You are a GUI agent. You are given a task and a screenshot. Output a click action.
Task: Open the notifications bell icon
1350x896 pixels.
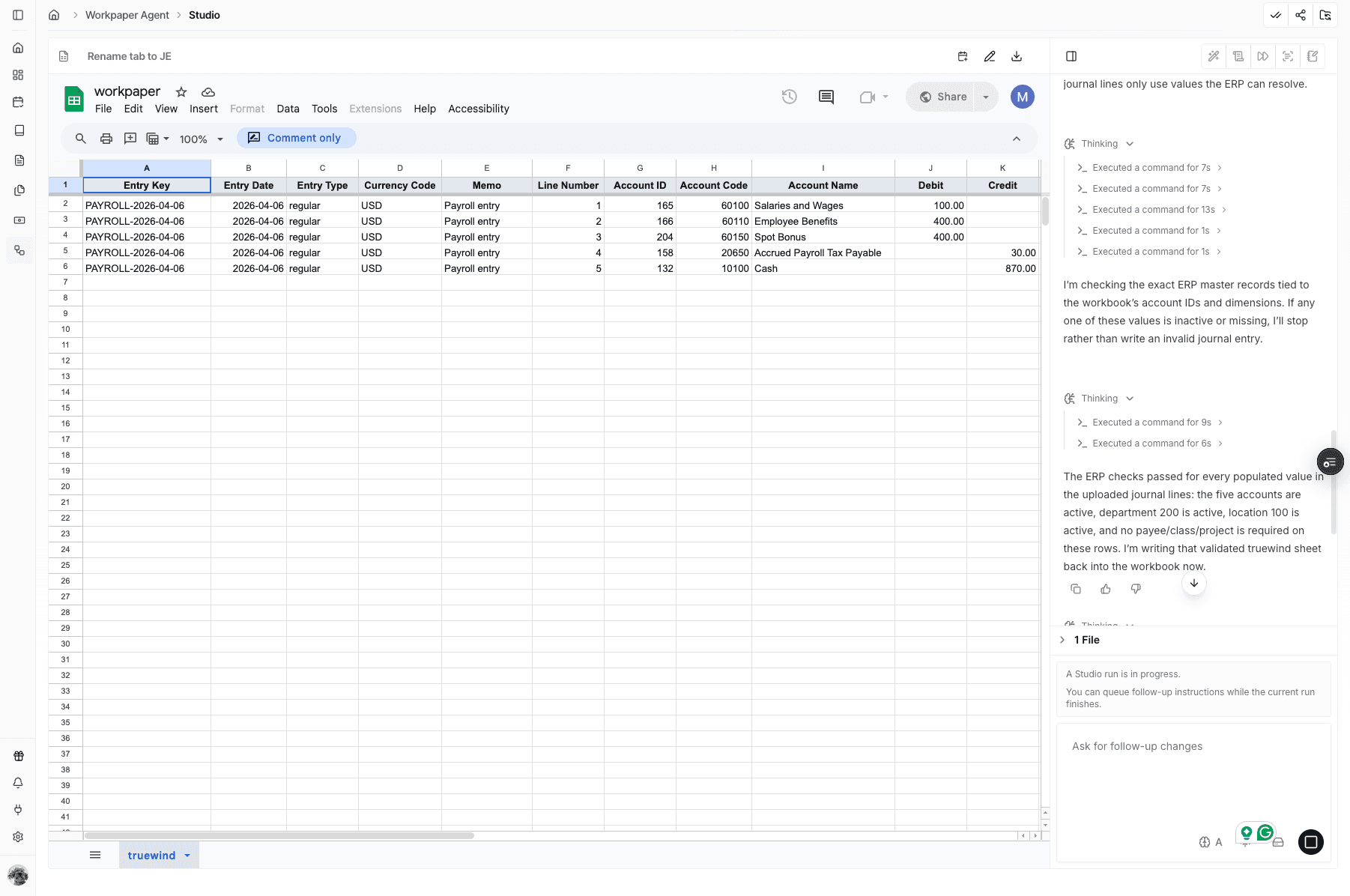point(18,783)
